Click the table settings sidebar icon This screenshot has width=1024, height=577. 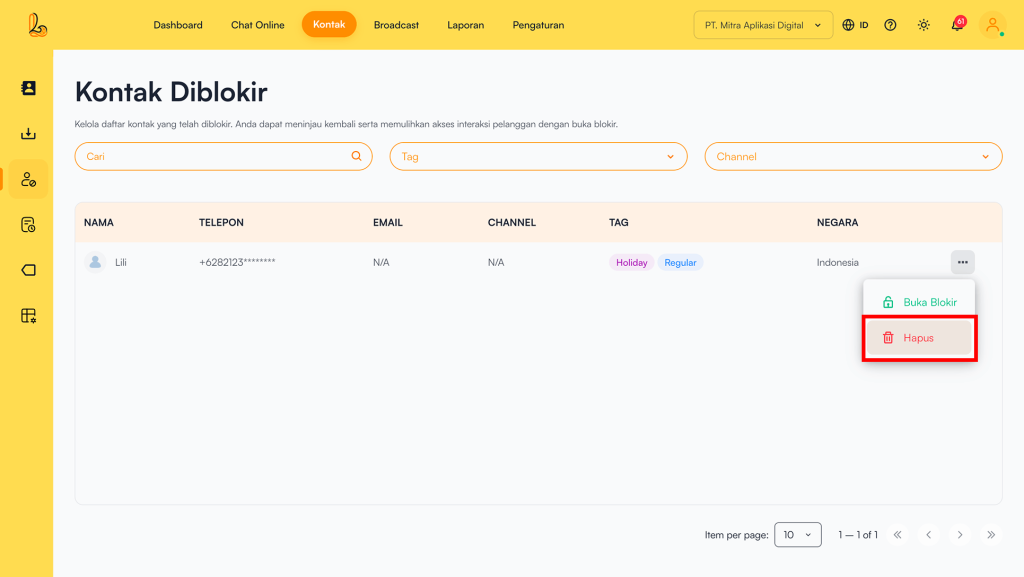tap(28, 316)
